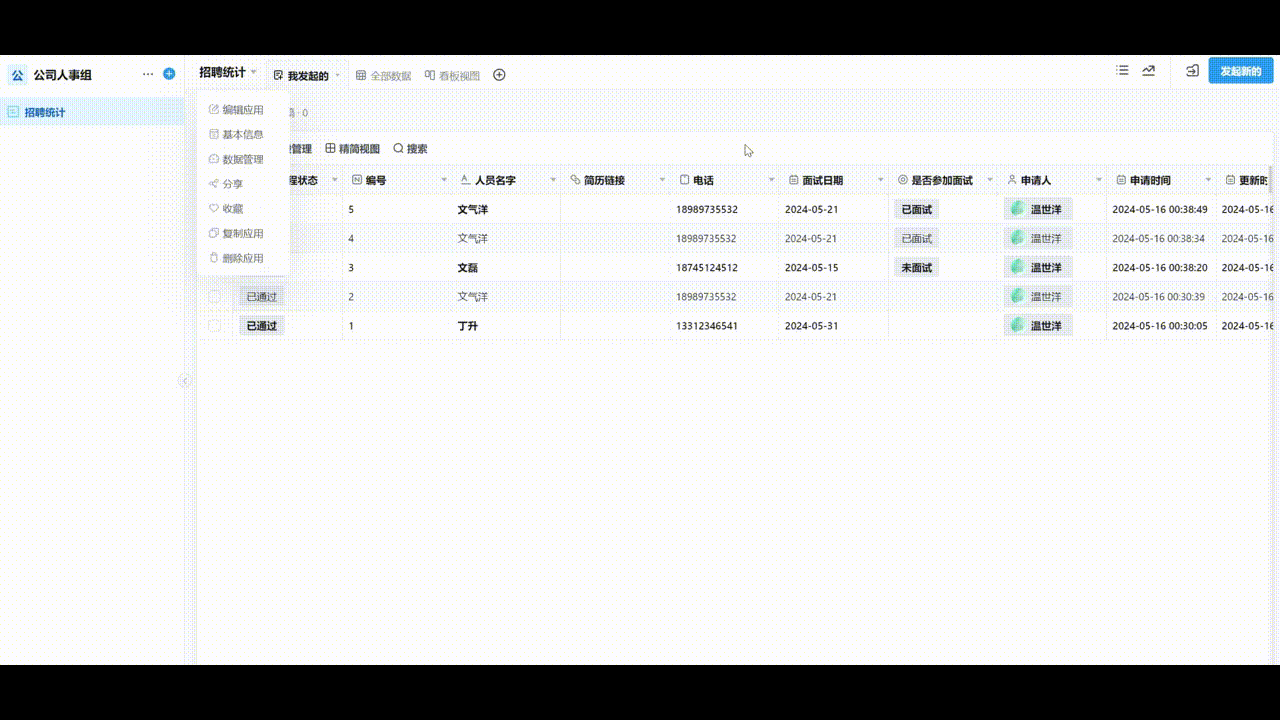Open the list layout icon in top right
This screenshot has height=720, width=1280.
[x=1123, y=71]
